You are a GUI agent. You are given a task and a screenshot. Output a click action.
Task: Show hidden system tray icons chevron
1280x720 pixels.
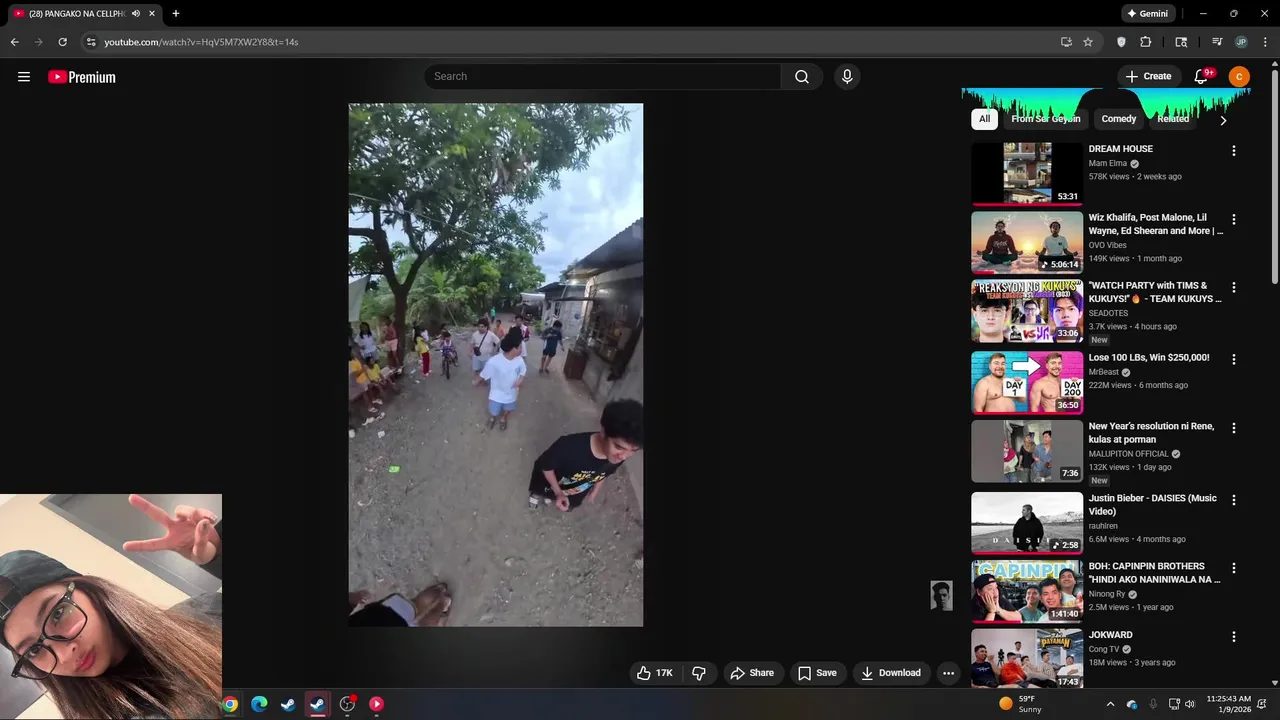(1110, 704)
